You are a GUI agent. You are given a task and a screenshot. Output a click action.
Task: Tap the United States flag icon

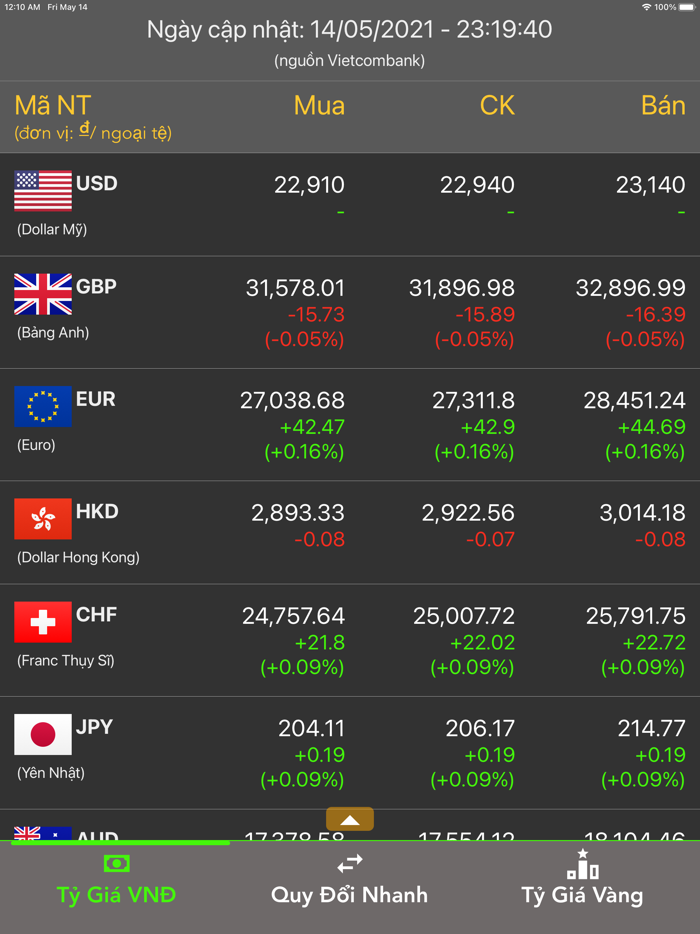[43, 191]
